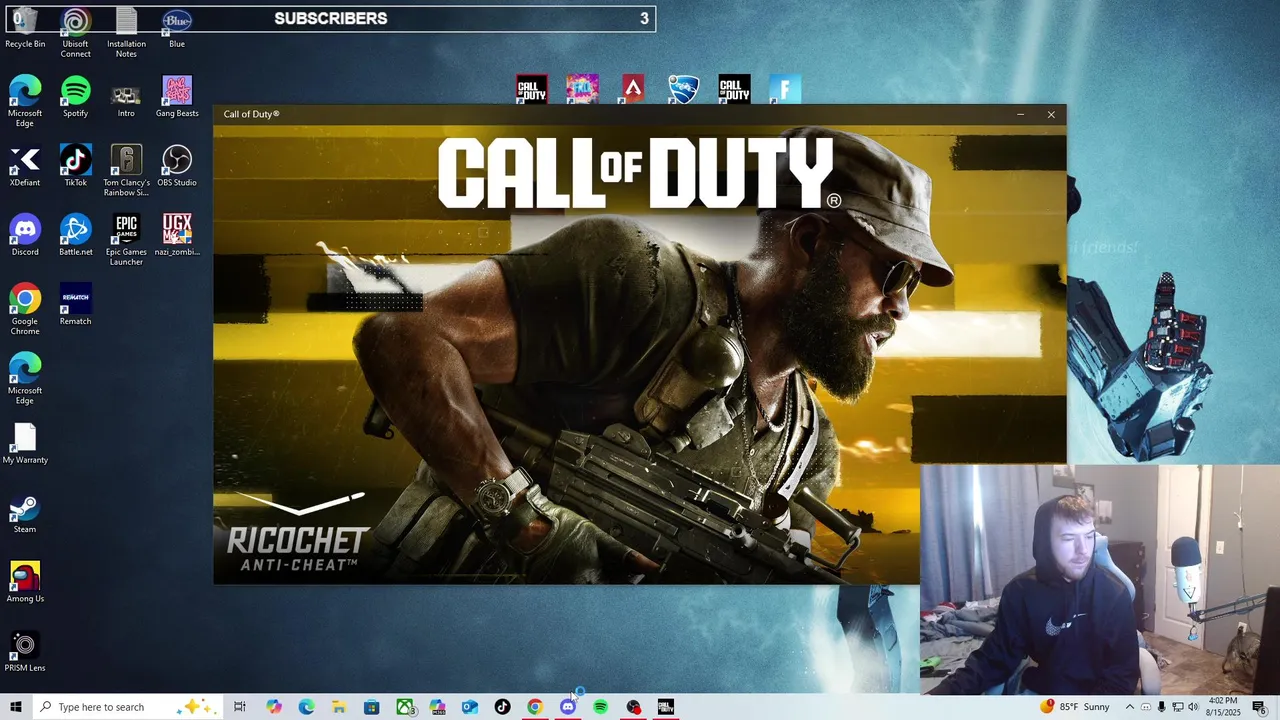Screen dimensions: 1280x720
Task: Open the Blue desktop shortcut
Action: pos(177,28)
